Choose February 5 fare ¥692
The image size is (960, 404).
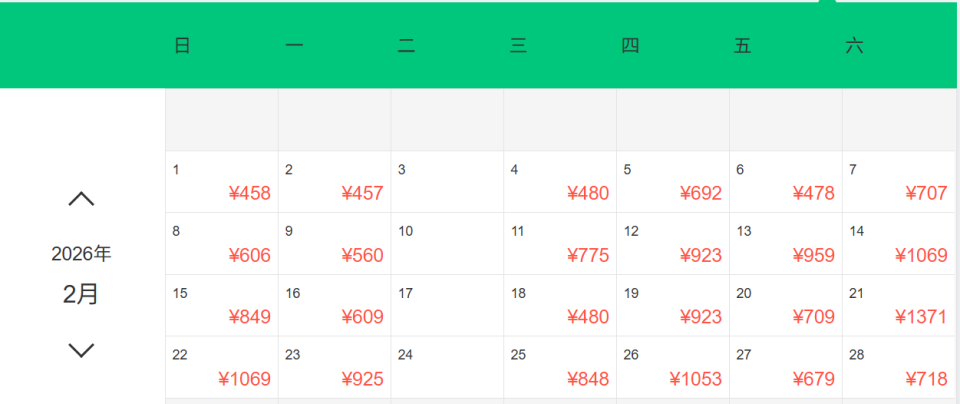point(673,182)
